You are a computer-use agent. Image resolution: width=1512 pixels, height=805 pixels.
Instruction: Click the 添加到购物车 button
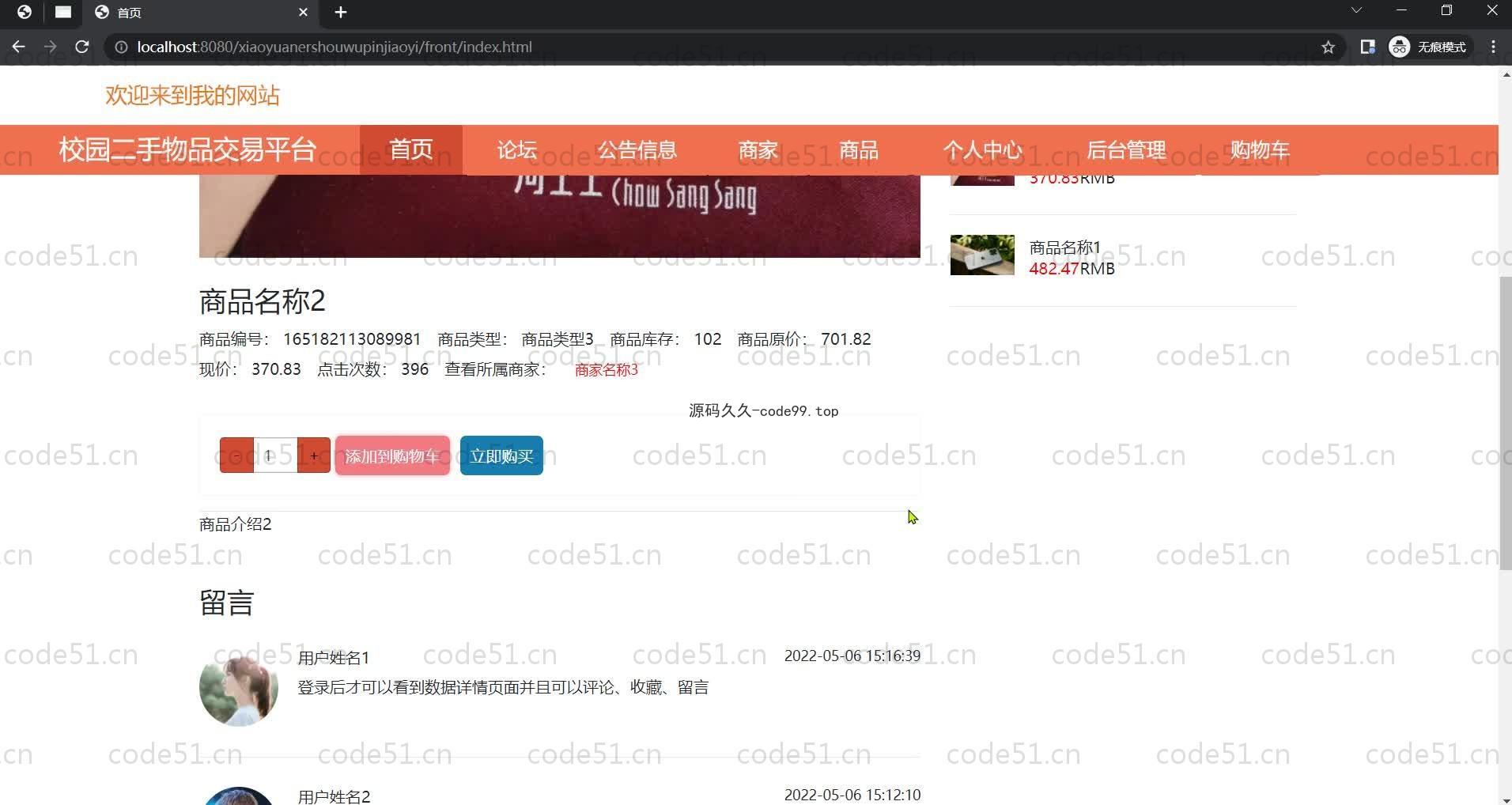coord(392,455)
